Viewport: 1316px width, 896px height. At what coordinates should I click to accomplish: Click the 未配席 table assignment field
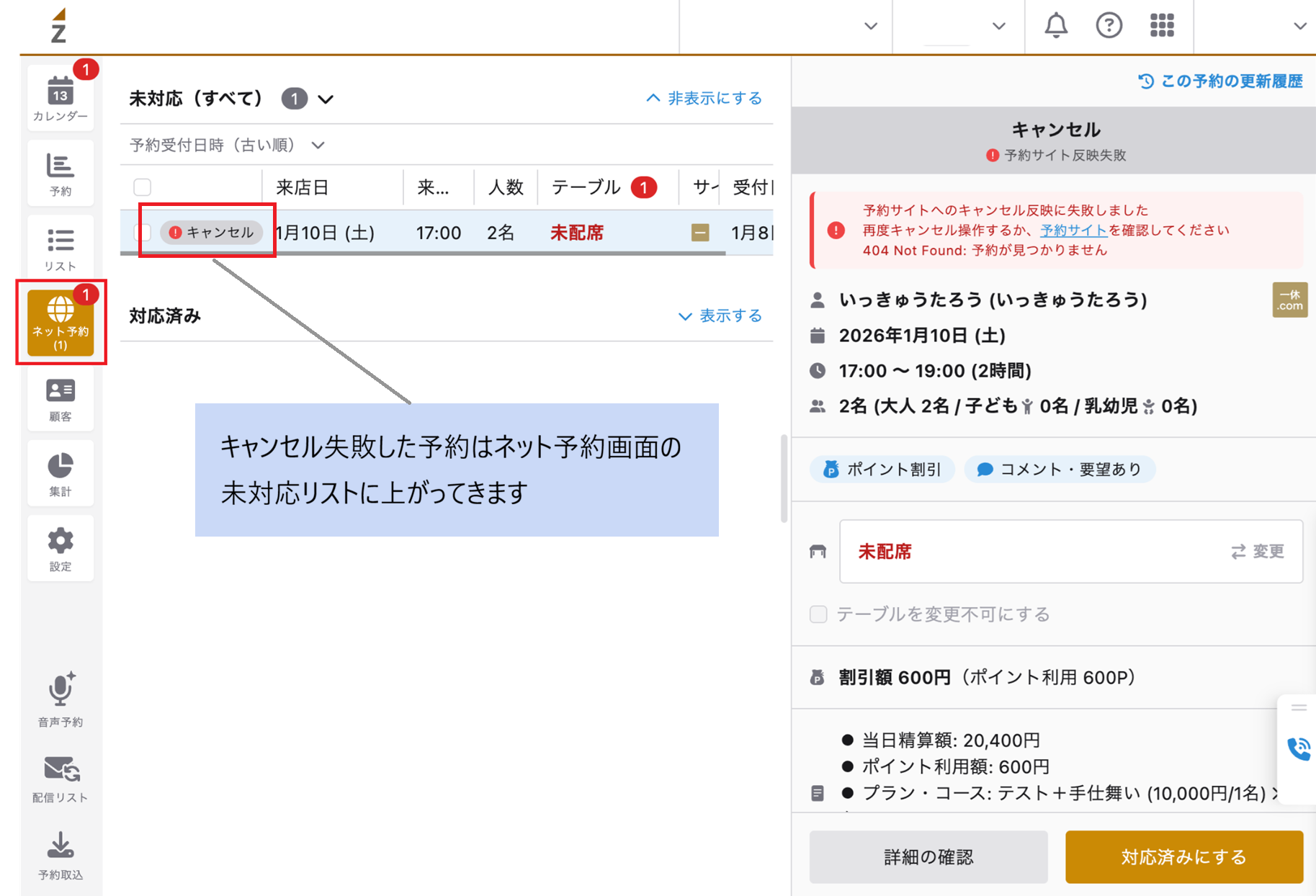point(1070,552)
